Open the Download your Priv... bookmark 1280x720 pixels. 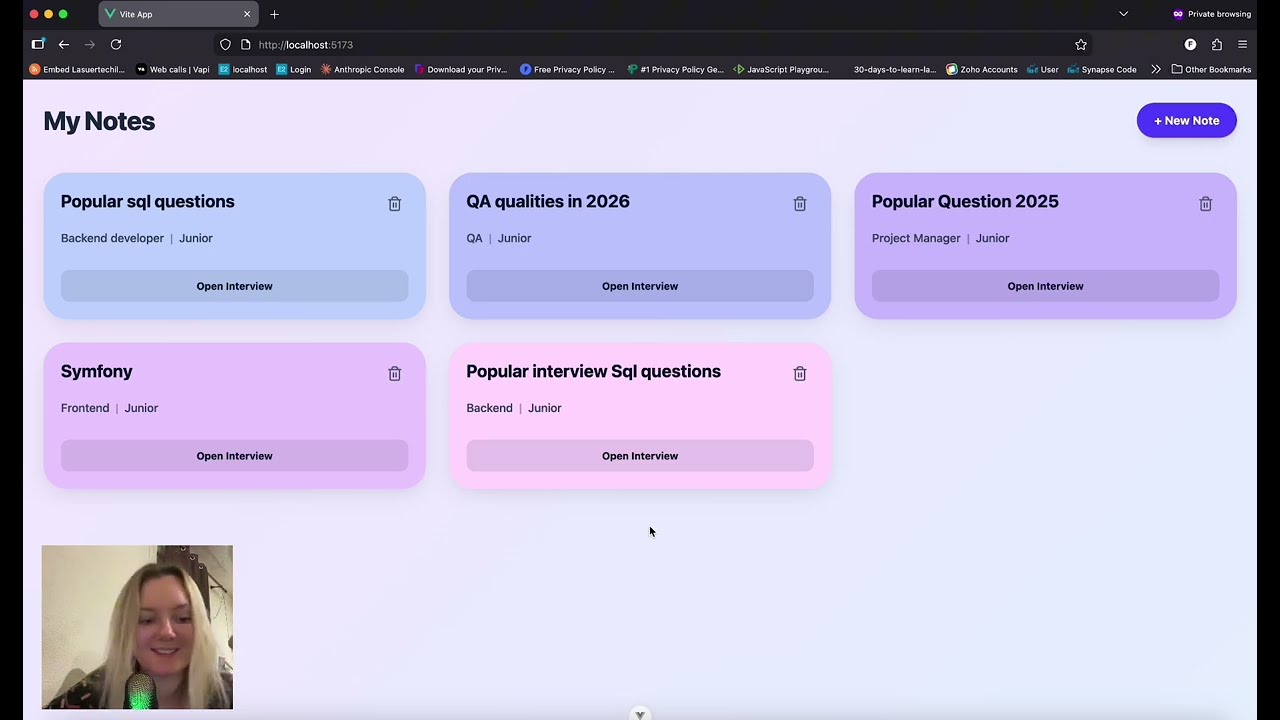point(461,70)
